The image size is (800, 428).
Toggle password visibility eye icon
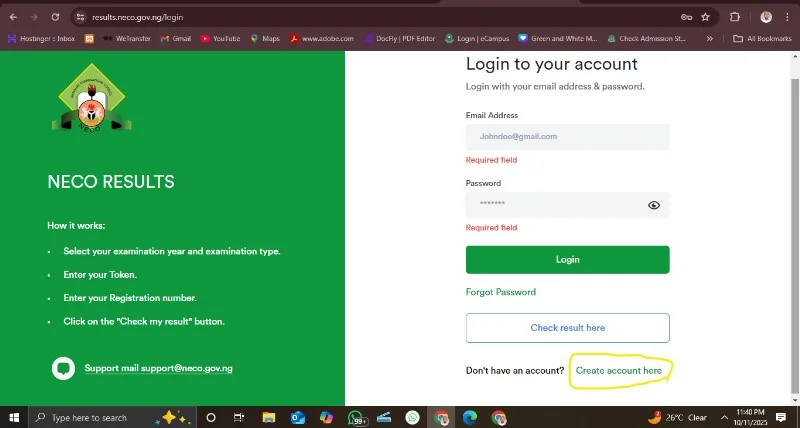[654, 205]
